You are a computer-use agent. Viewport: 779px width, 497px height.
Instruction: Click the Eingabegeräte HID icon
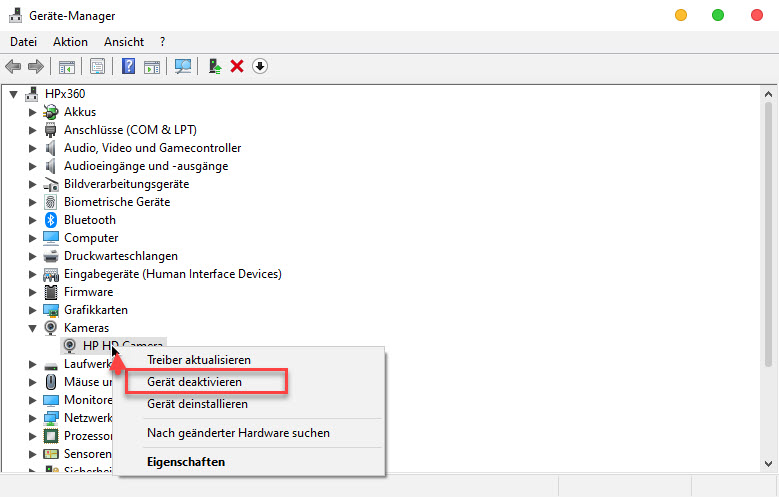pos(51,274)
